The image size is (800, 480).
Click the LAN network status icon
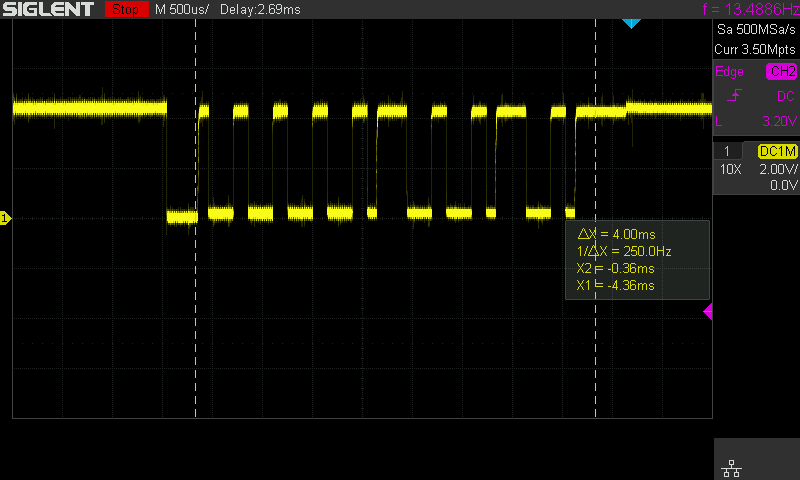click(x=729, y=467)
